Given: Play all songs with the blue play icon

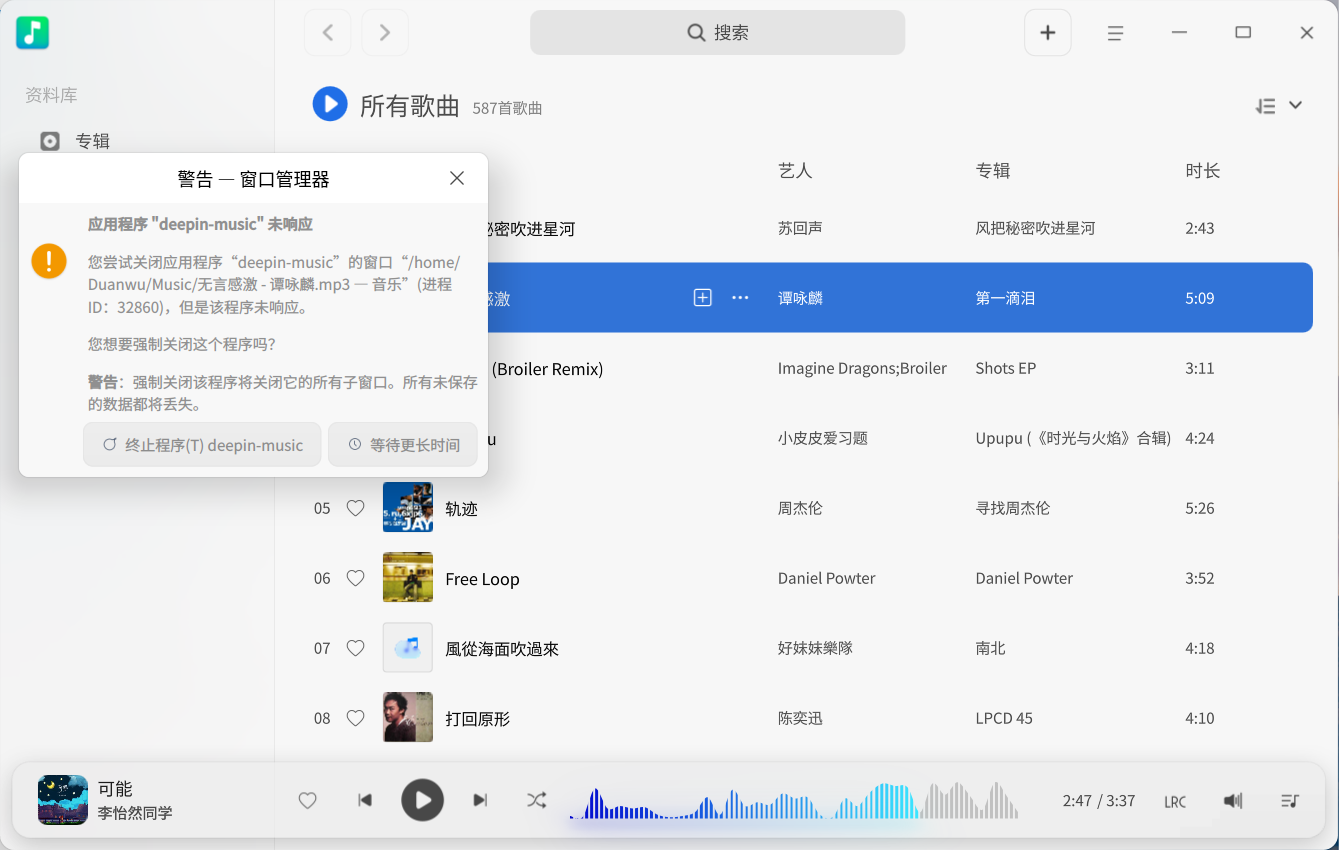Looking at the screenshot, I should (x=330, y=104).
